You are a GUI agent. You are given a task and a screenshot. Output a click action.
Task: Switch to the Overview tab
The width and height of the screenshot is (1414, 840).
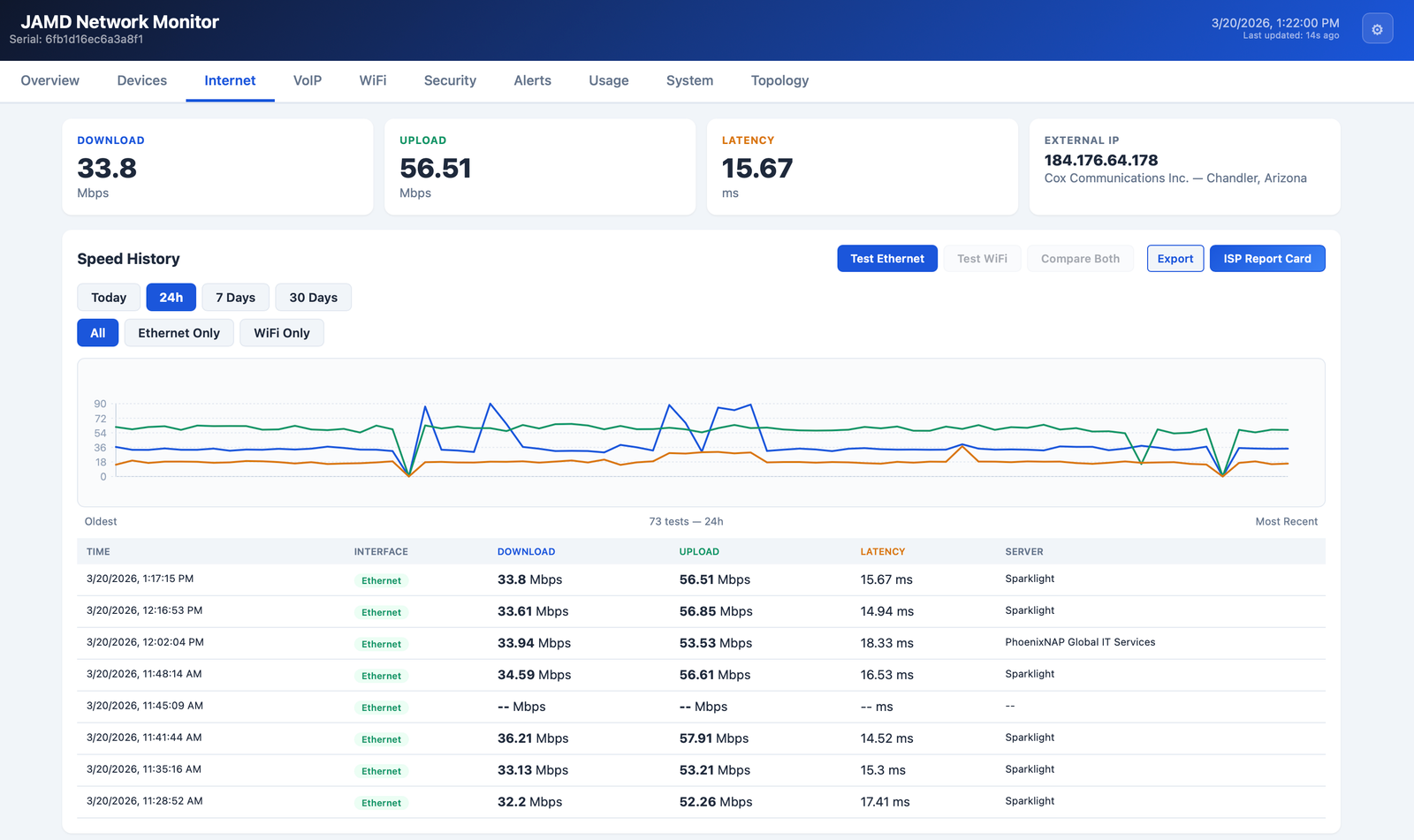(50, 80)
